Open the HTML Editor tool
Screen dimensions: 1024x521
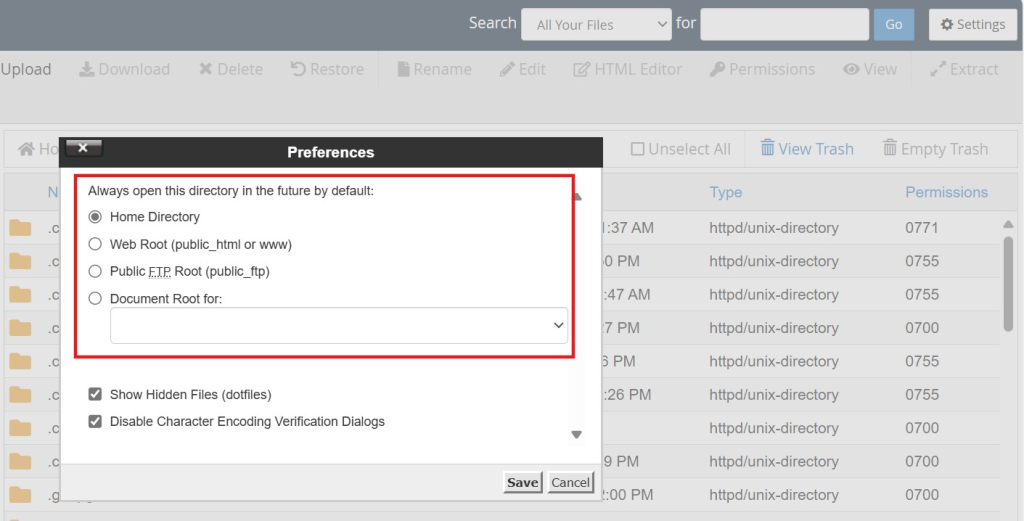tap(581, 69)
